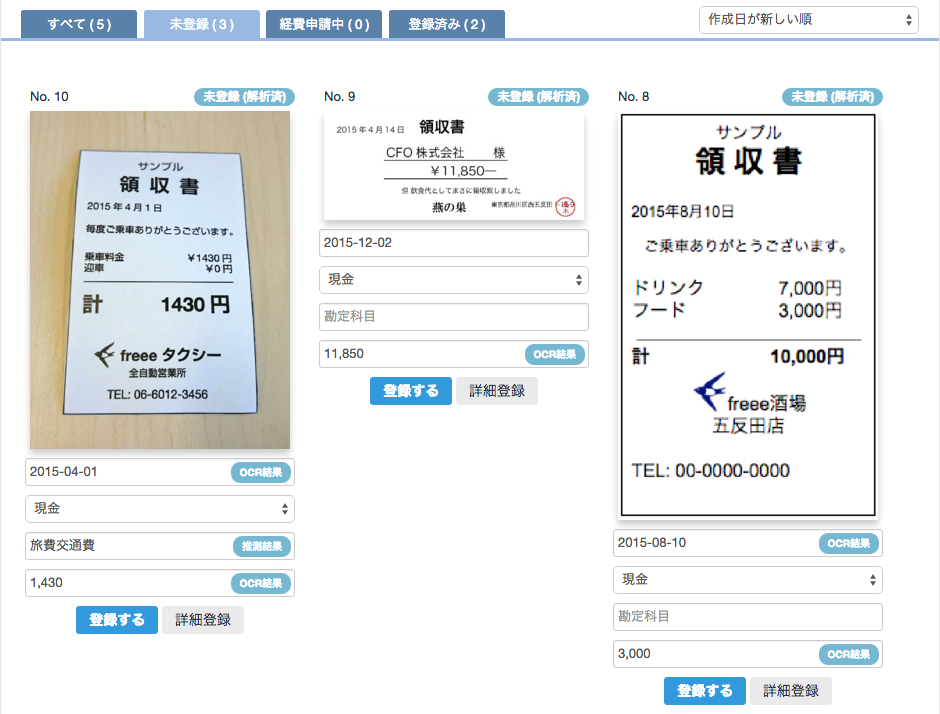Open the 未登録 (3) tab
This screenshot has height=714, width=940.
[x=201, y=24]
